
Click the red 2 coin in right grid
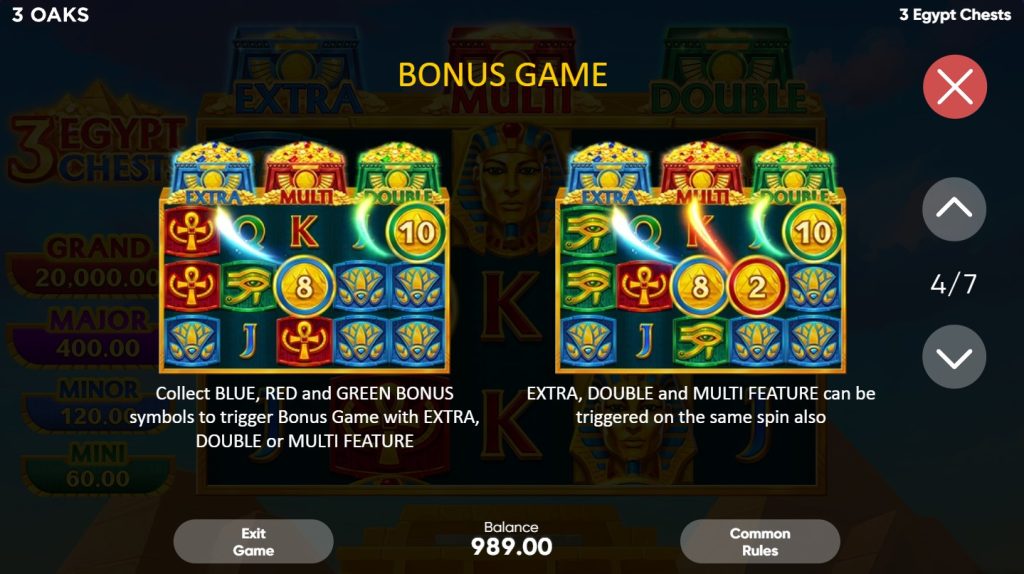(756, 287)
